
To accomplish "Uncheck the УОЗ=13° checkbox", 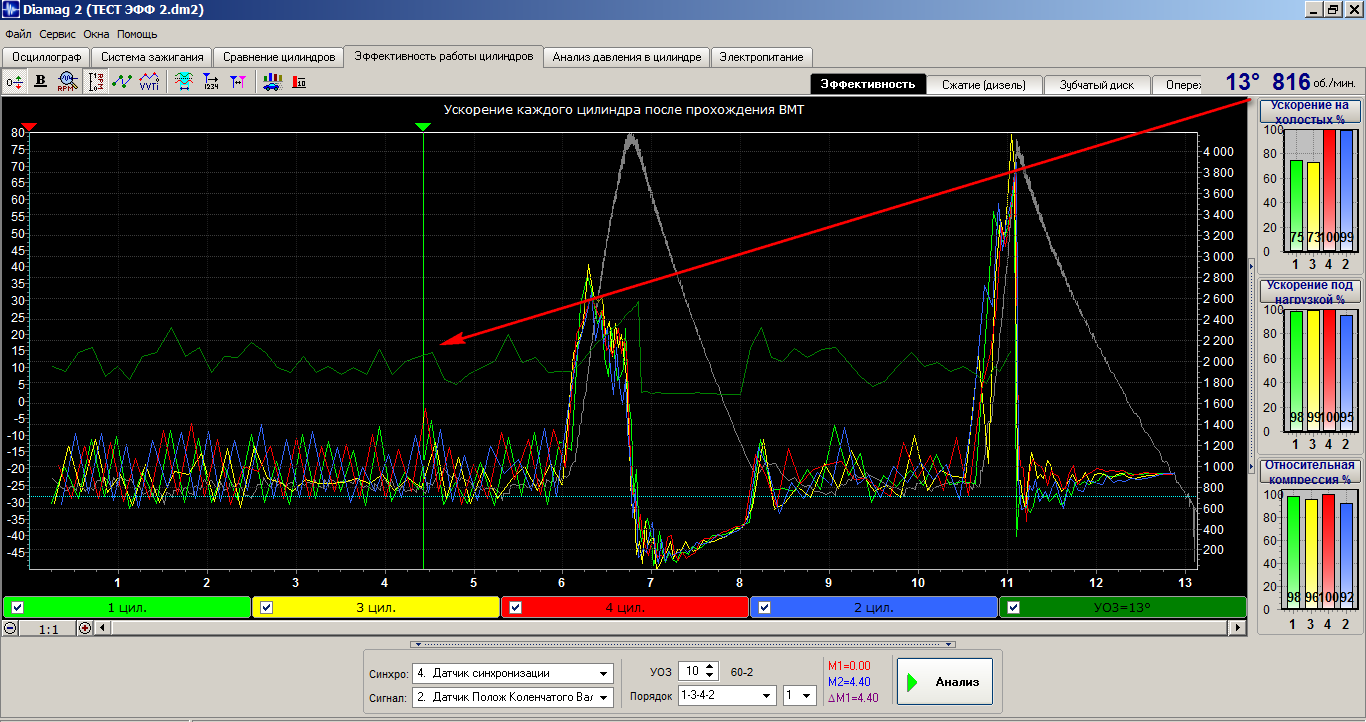I will 1014,607.
